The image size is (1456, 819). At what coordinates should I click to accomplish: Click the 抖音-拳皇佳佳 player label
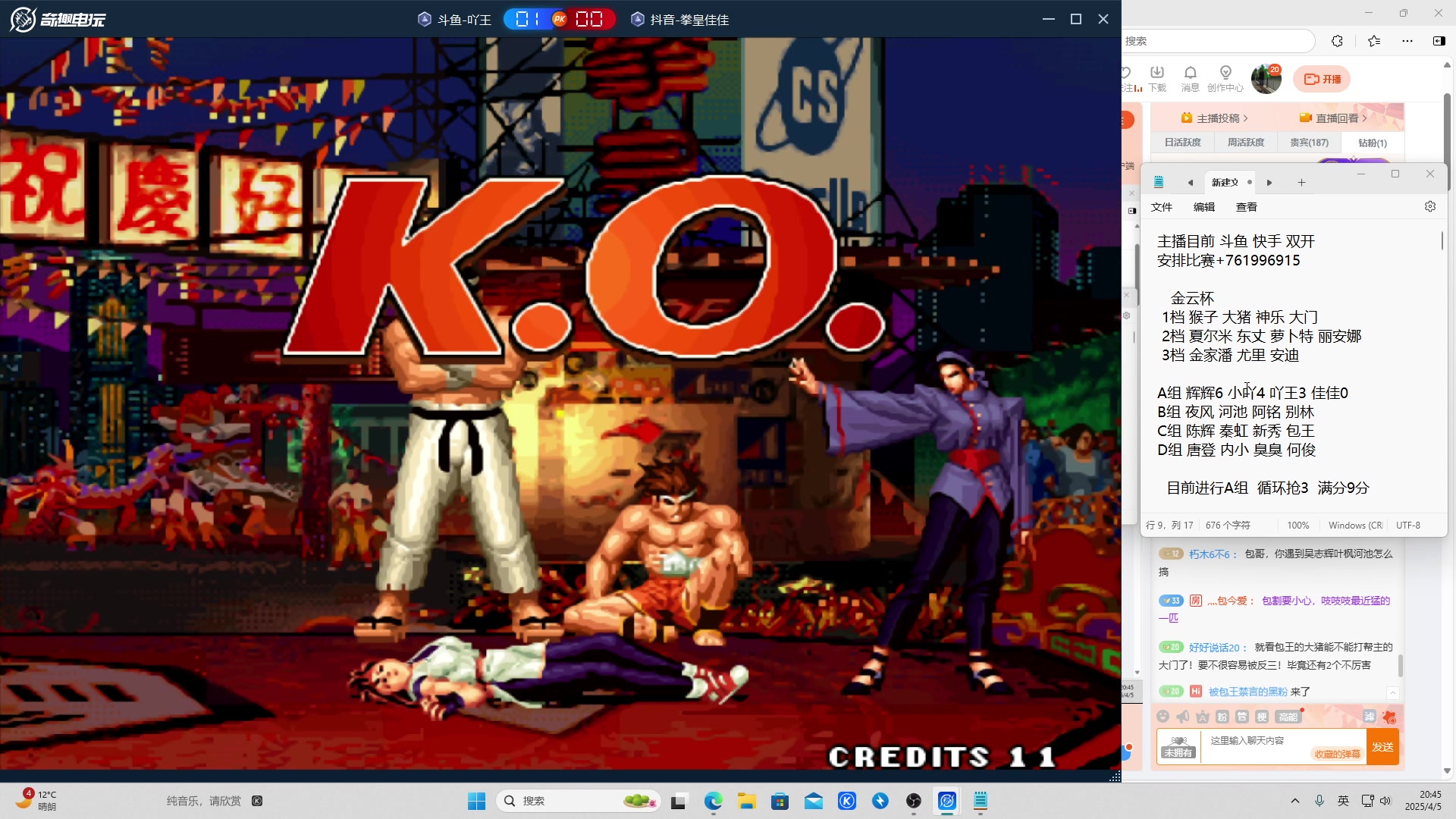point(680,20)
